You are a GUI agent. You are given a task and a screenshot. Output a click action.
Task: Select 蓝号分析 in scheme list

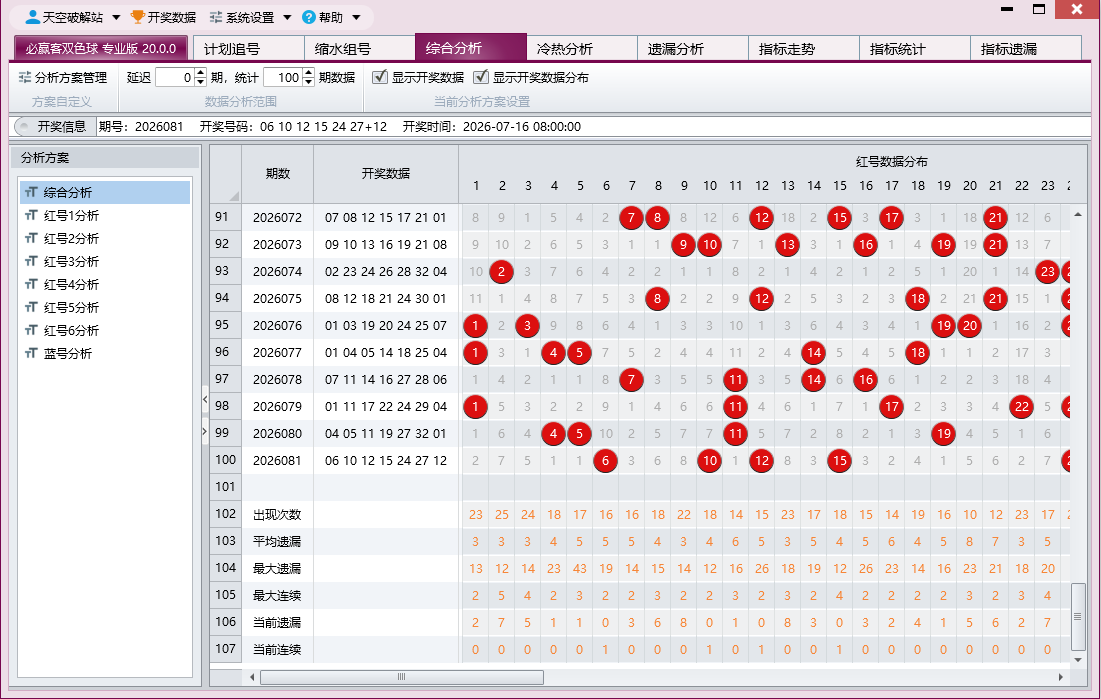coord(105,353)
